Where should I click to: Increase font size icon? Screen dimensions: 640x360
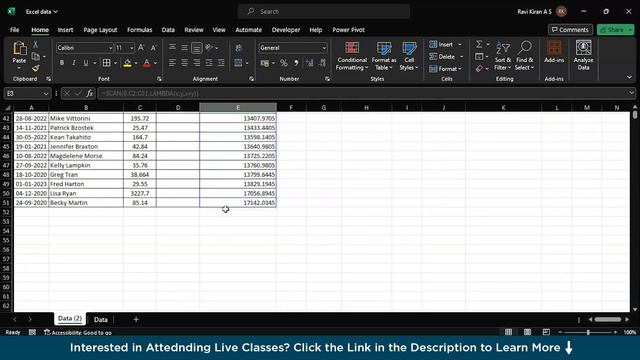point(141,48)
